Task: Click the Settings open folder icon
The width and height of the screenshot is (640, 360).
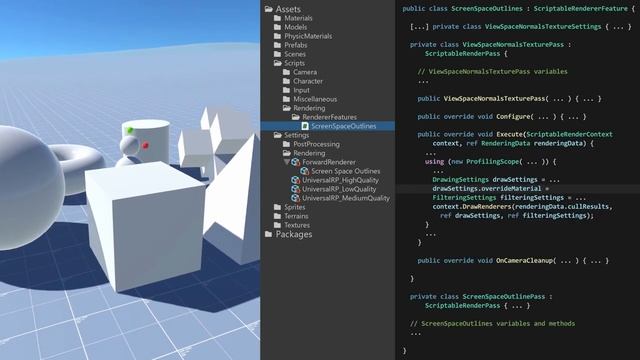Action: tap(278, 135)
